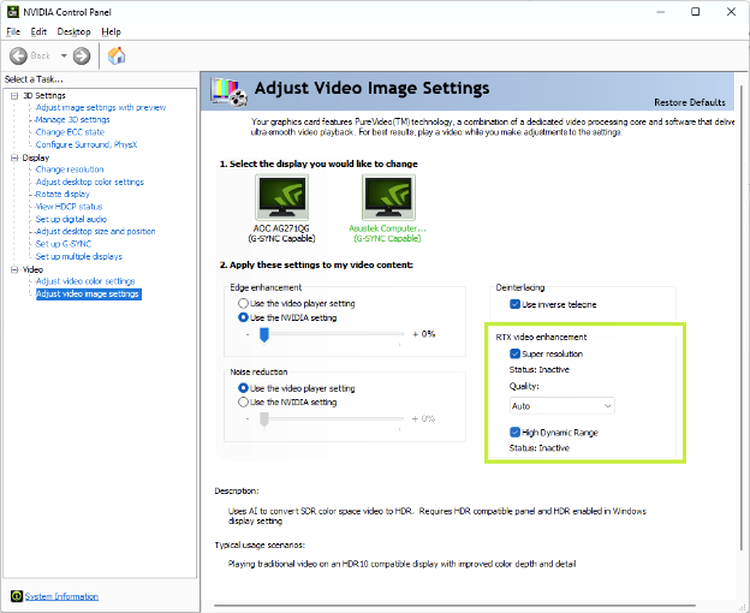This screenshot has height=613, width=750.
Task: Collapse the 3D Settings tree node
Action: tap(14, 96)
